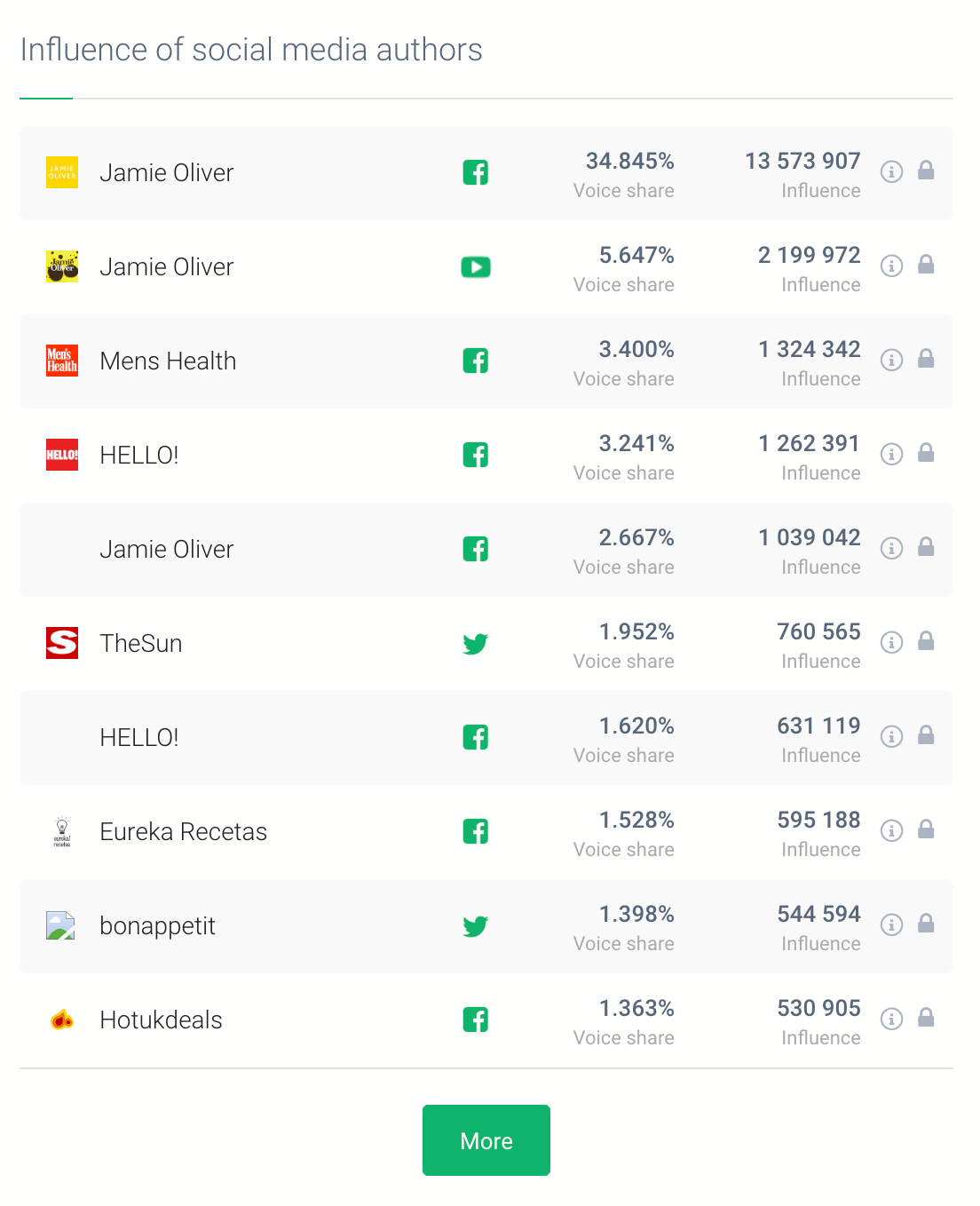Open the info icon next to 760 565 influence

coord(891,642)
